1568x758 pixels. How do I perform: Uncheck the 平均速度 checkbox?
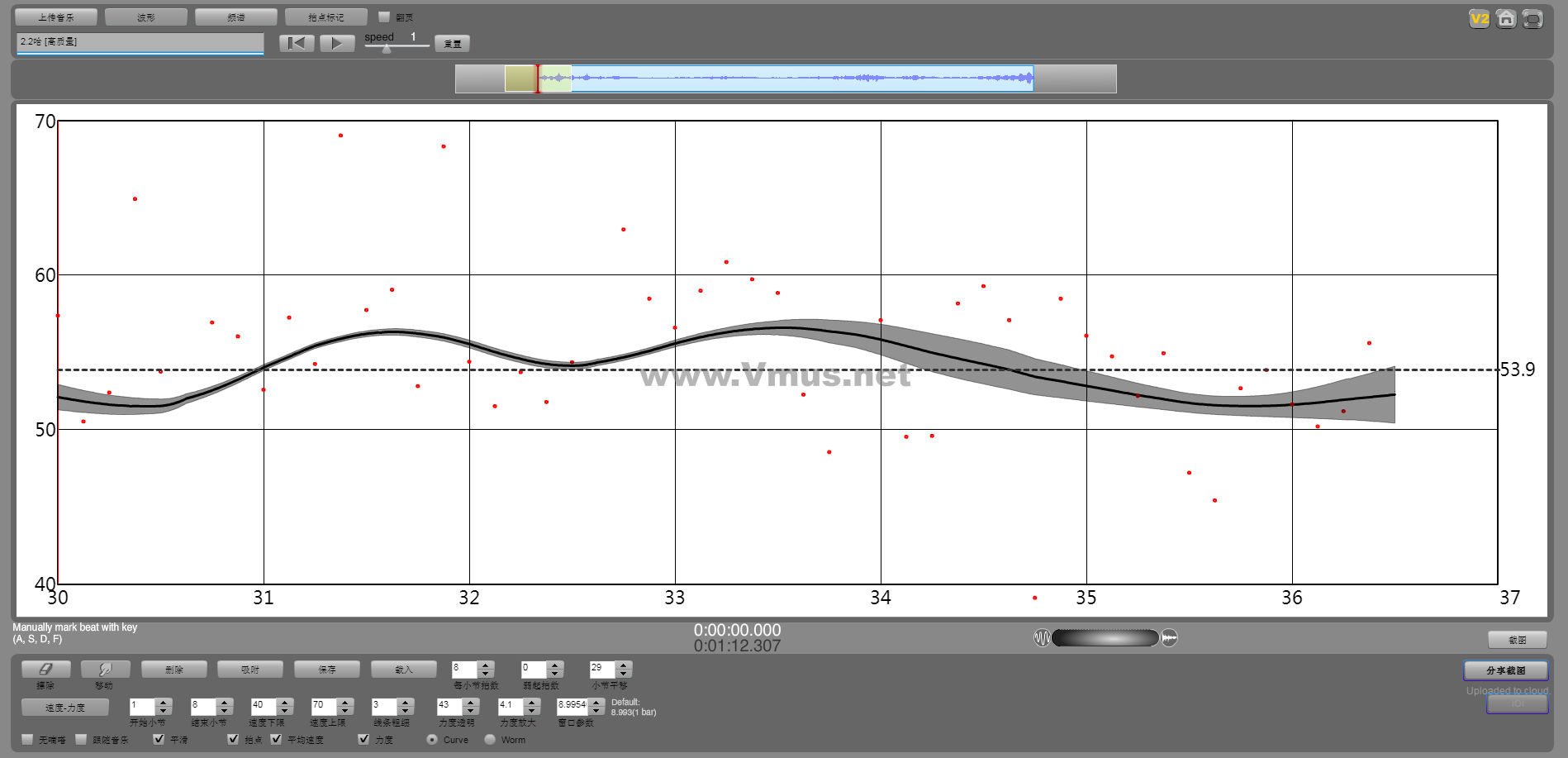pos(276,739)
